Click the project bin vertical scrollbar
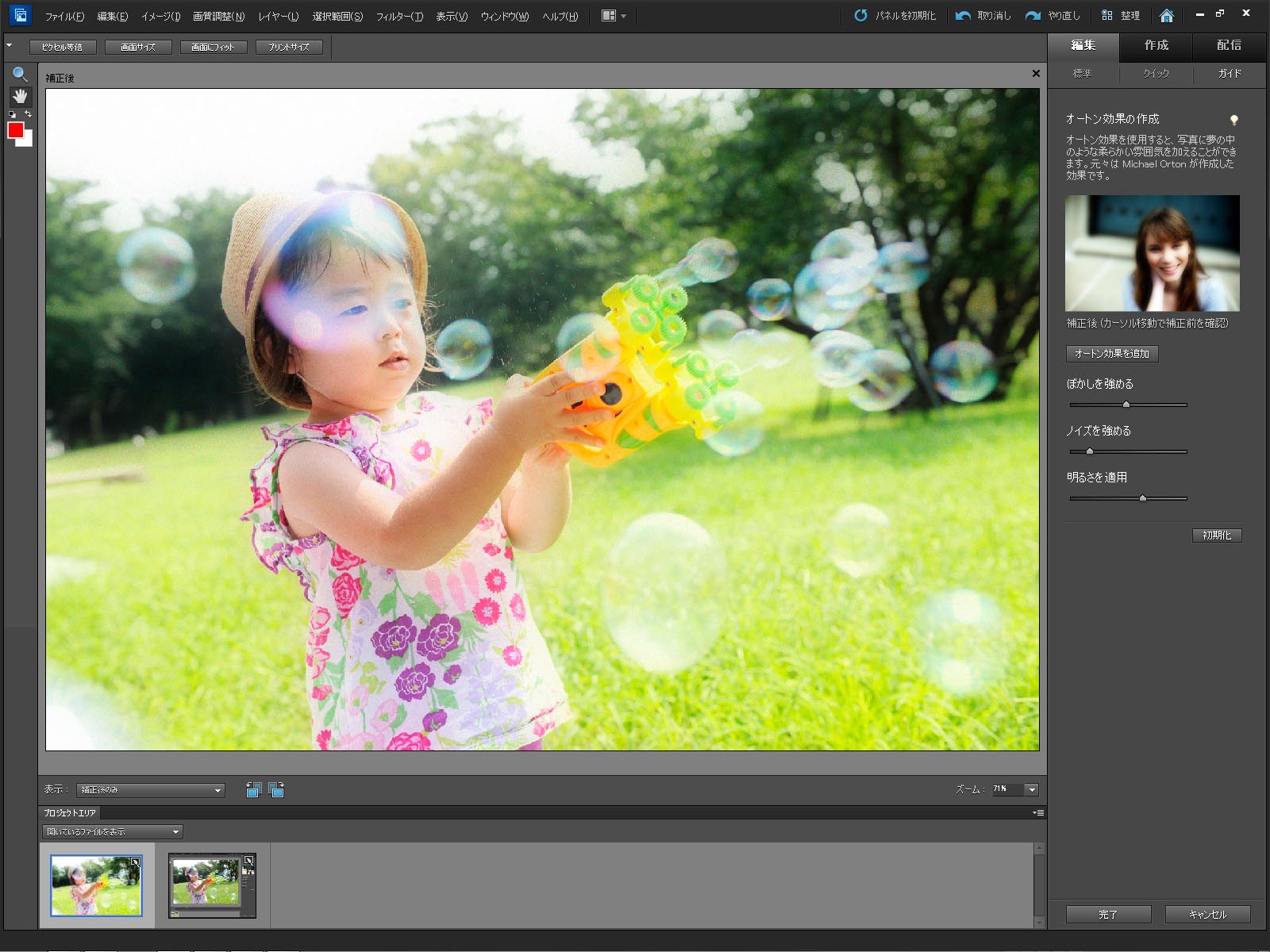1270x952 pixels. coord(1039,885)
